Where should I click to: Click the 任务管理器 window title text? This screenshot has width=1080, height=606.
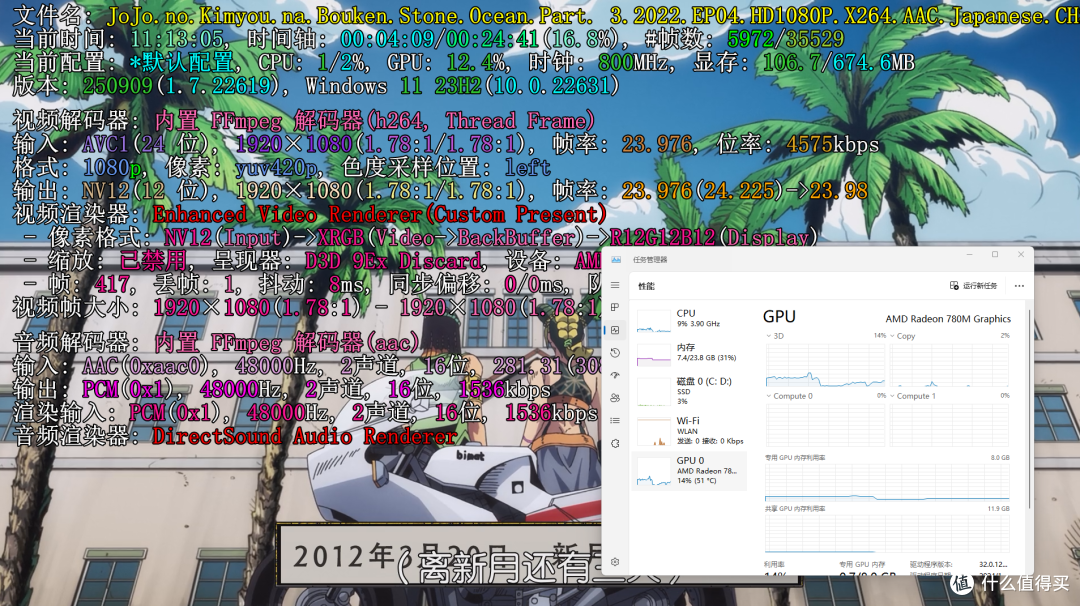click(x=650, y=260)
